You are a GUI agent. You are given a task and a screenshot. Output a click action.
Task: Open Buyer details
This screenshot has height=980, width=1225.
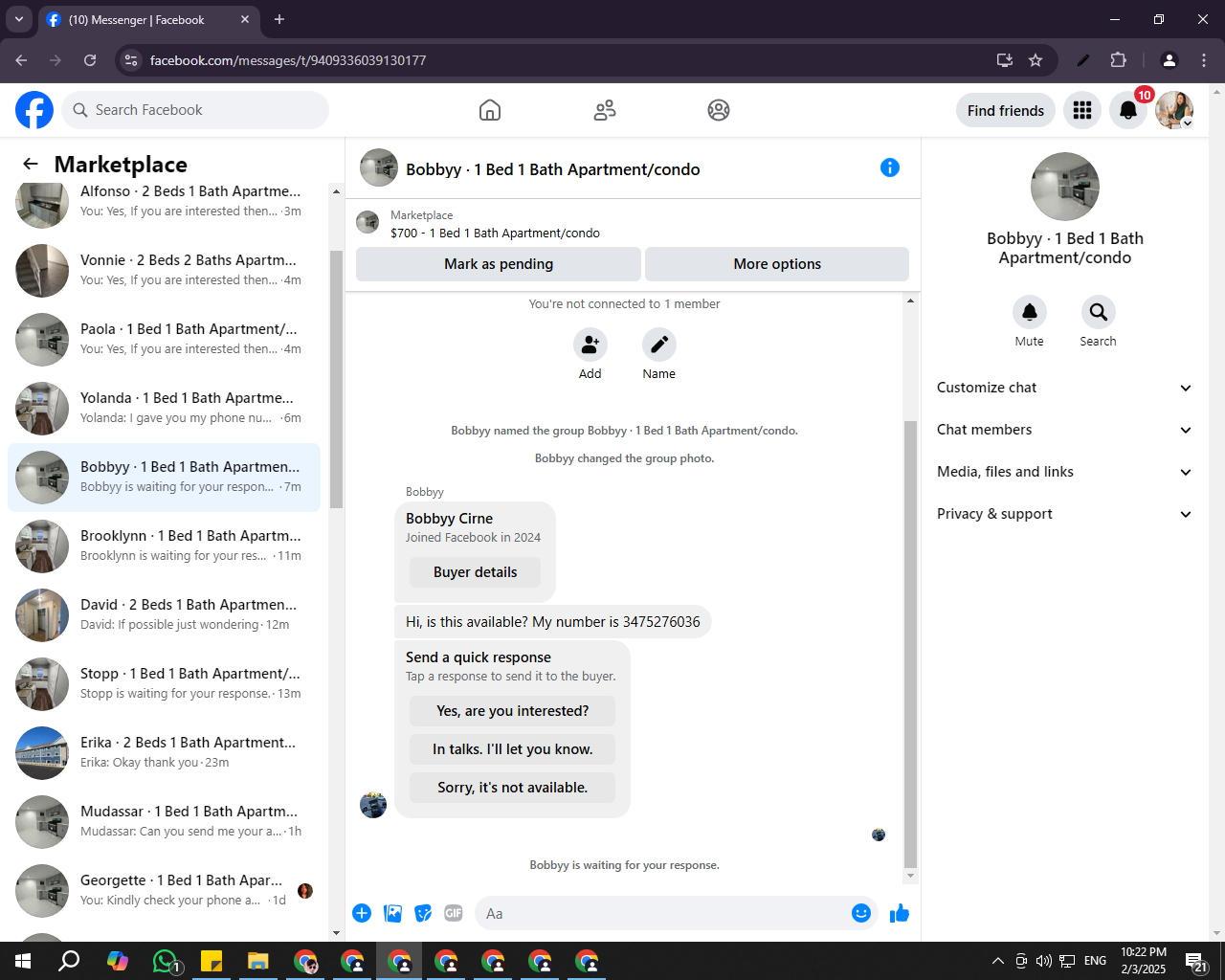(475, 572)
